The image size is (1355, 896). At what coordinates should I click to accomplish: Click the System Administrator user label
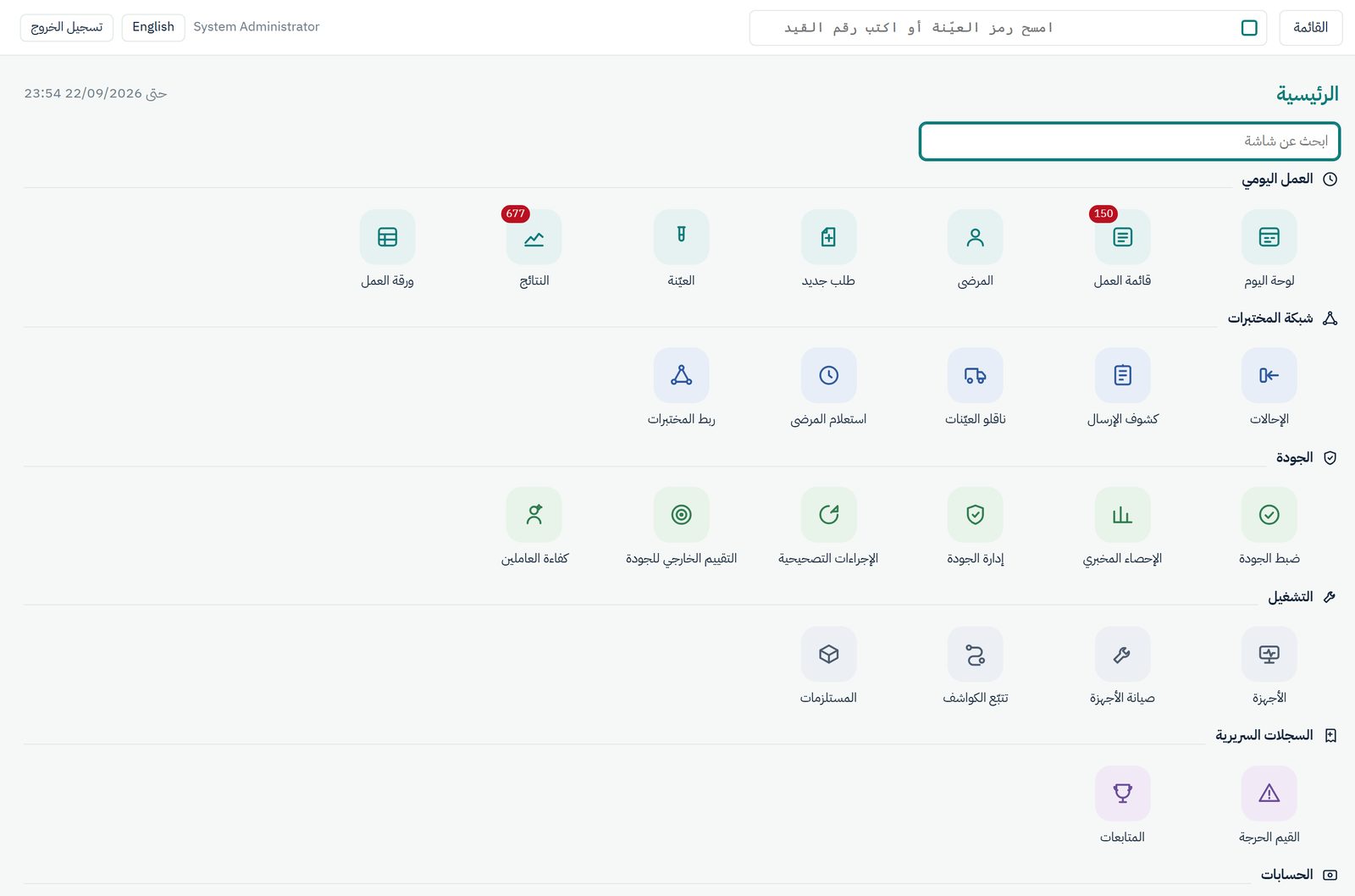[257, 27]
